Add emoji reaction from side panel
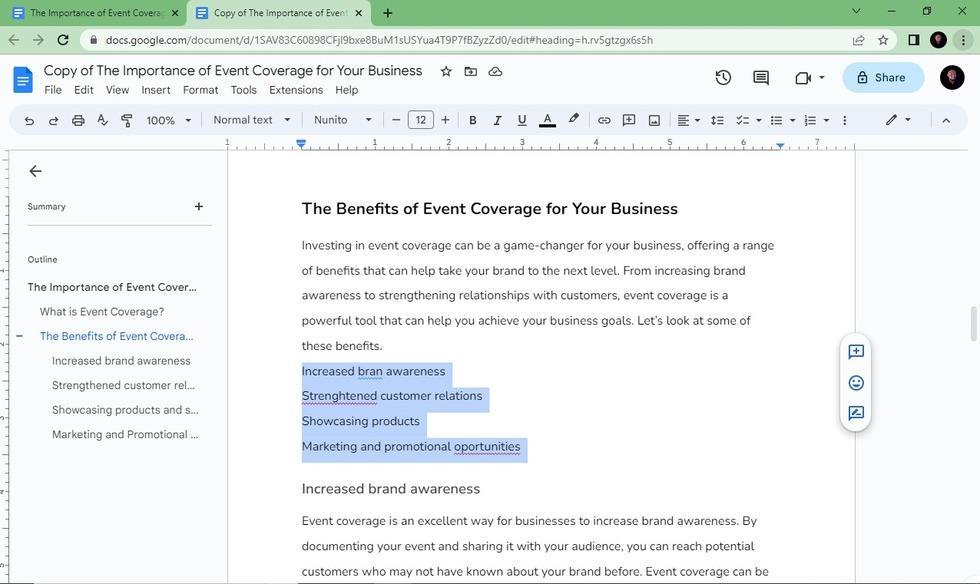This screenshot has width=980, height=584. pos(856,383)
